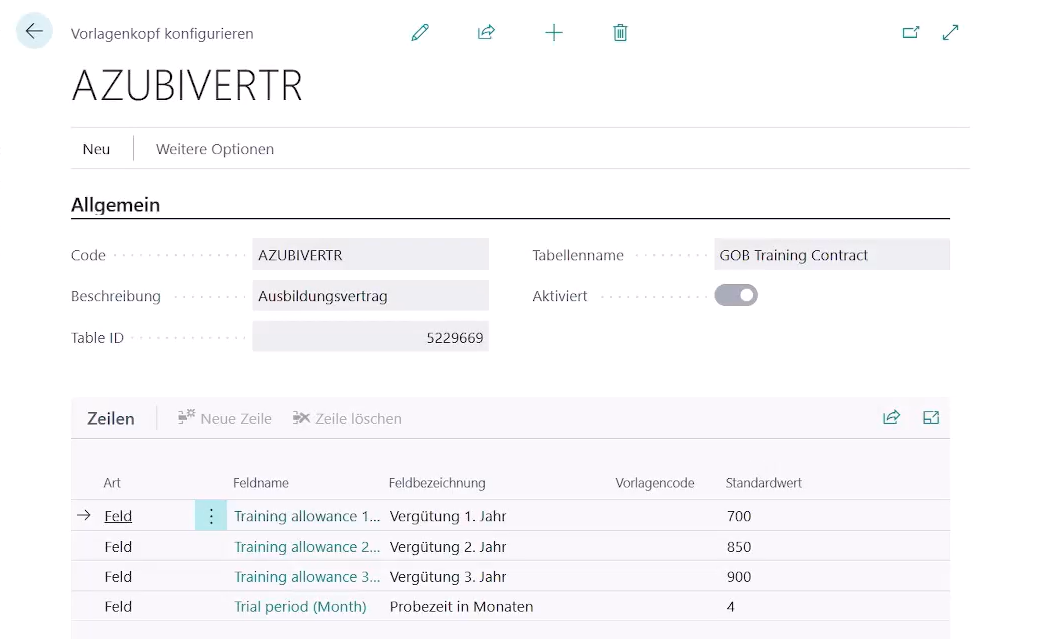Screen dimensions: 1039x639
Task: Click Neue Zeile button
Action: click(225, 419)
